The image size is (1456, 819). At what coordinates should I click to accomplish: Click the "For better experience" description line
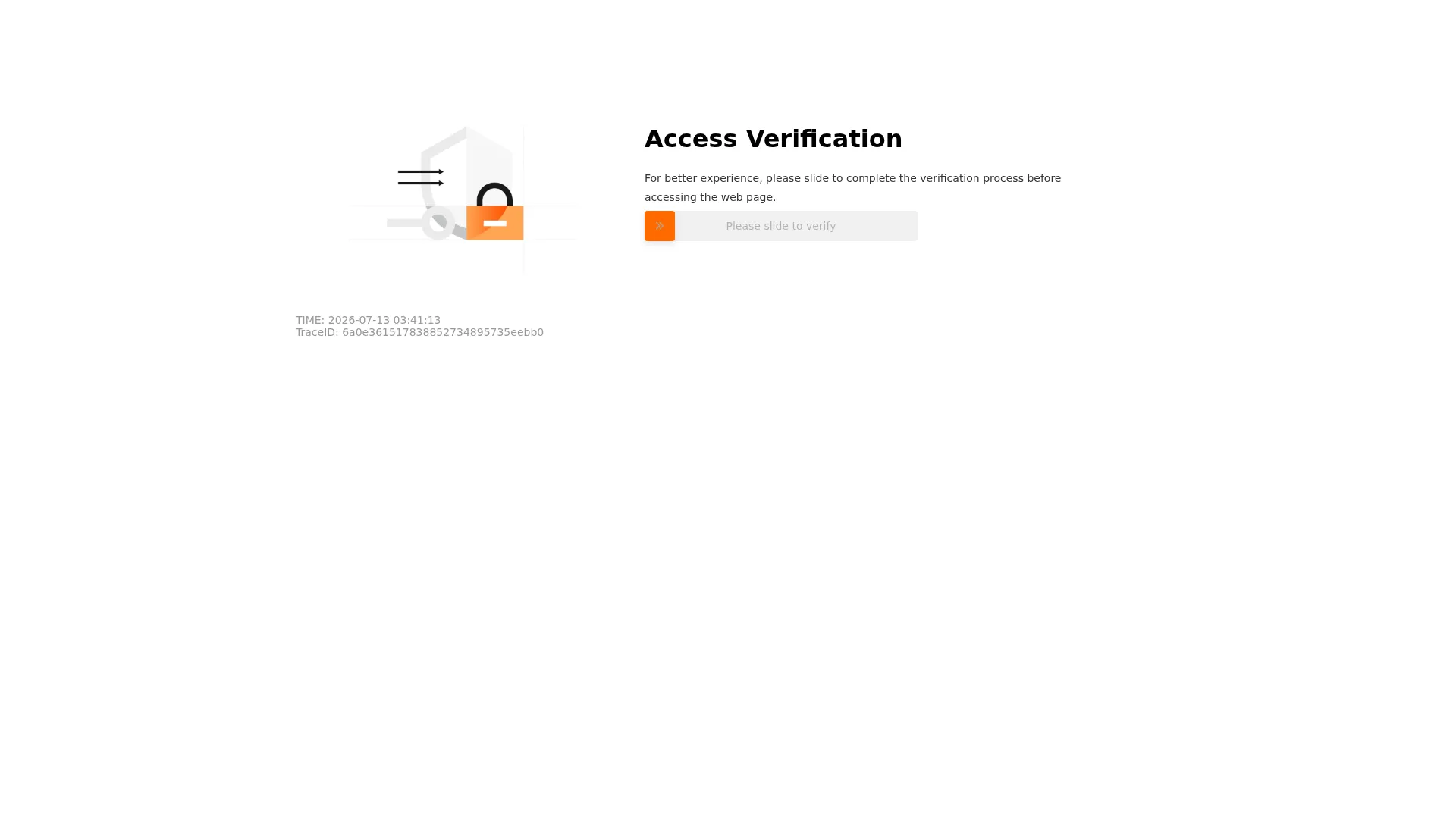tap(852, 178)
